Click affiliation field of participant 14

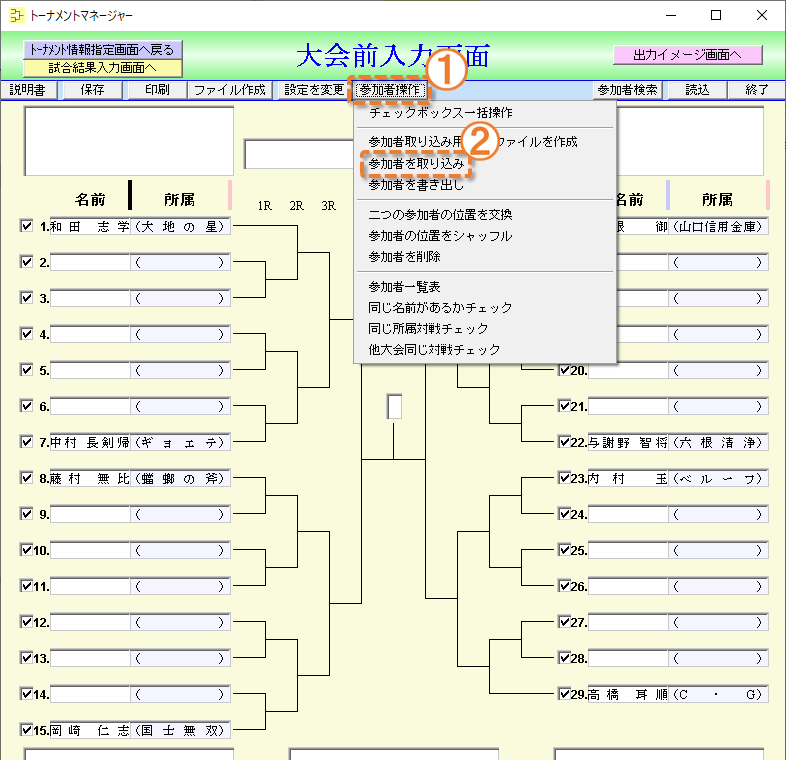pyautogui.click(x=180, y=694)
